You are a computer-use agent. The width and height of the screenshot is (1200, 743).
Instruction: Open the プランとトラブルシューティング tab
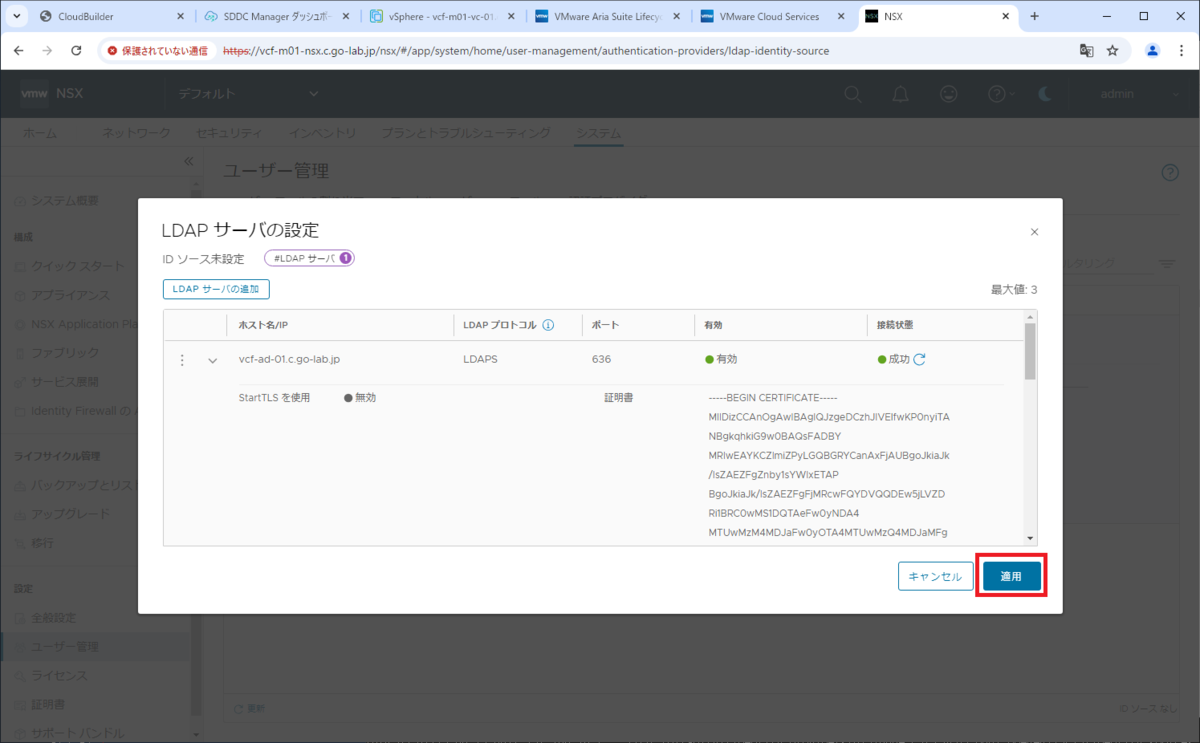pos(466,133)
